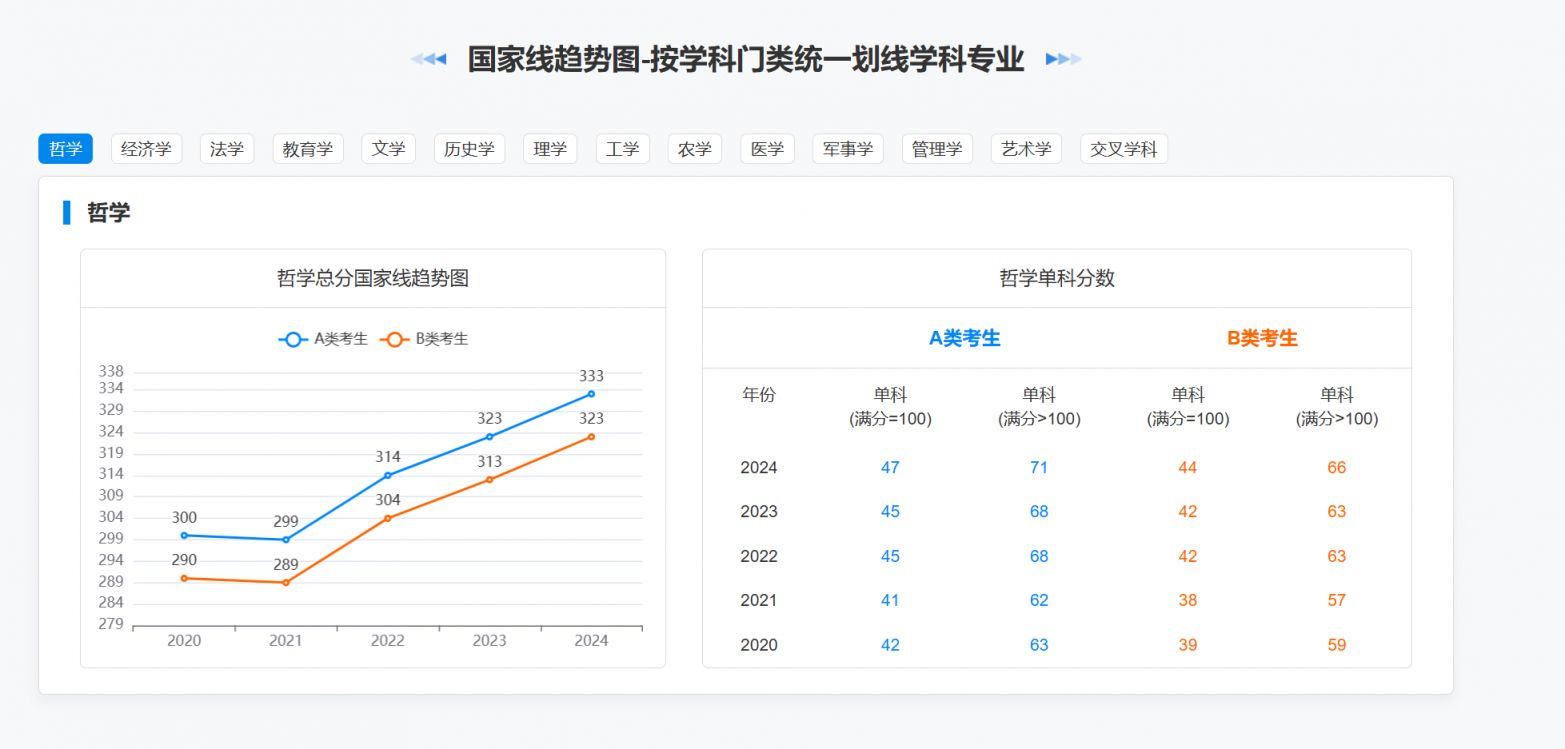Click the page title 国家线趋势图-按学科门类统一划线学科专业

click(746, 59)
